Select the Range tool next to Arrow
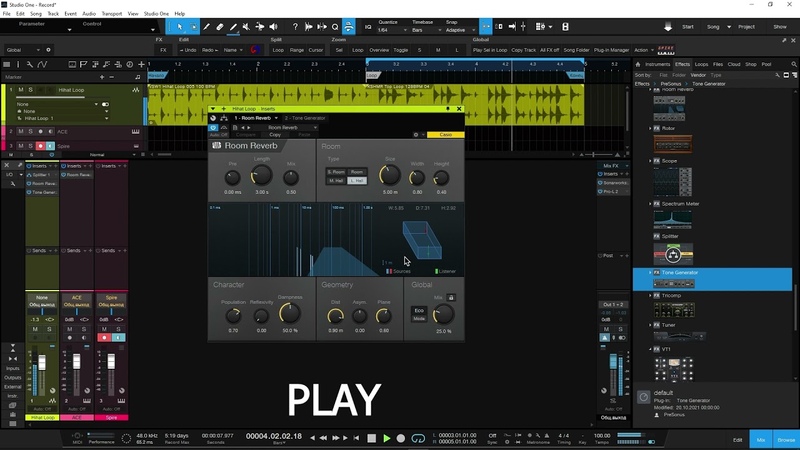 click(x=193, y=27)
